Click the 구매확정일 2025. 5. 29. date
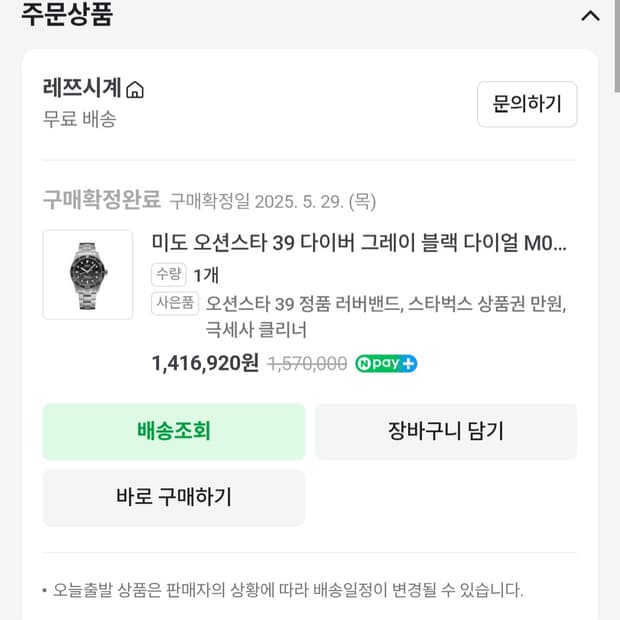This screenshot has width=620, height=620. pyautogui.click(x=272, y=201)
